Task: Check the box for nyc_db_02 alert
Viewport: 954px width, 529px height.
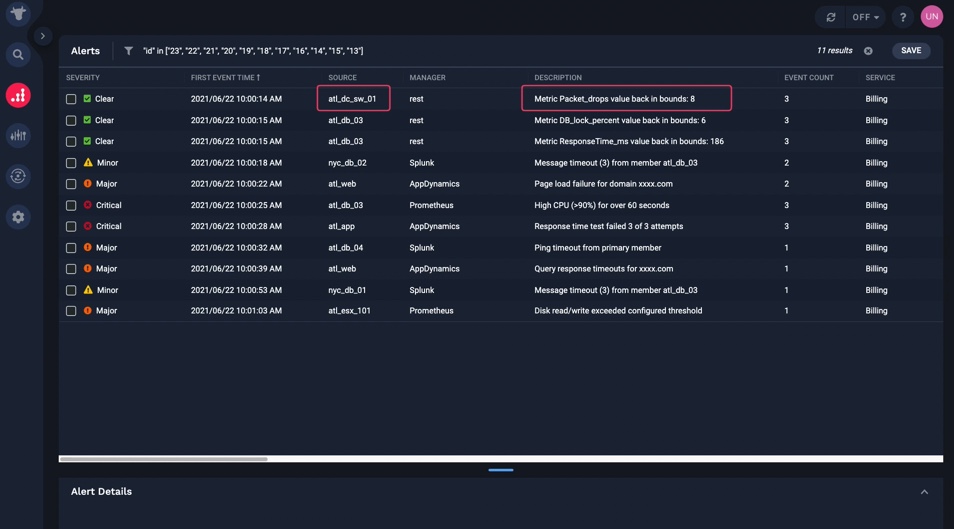Action: tap(71, 163)
